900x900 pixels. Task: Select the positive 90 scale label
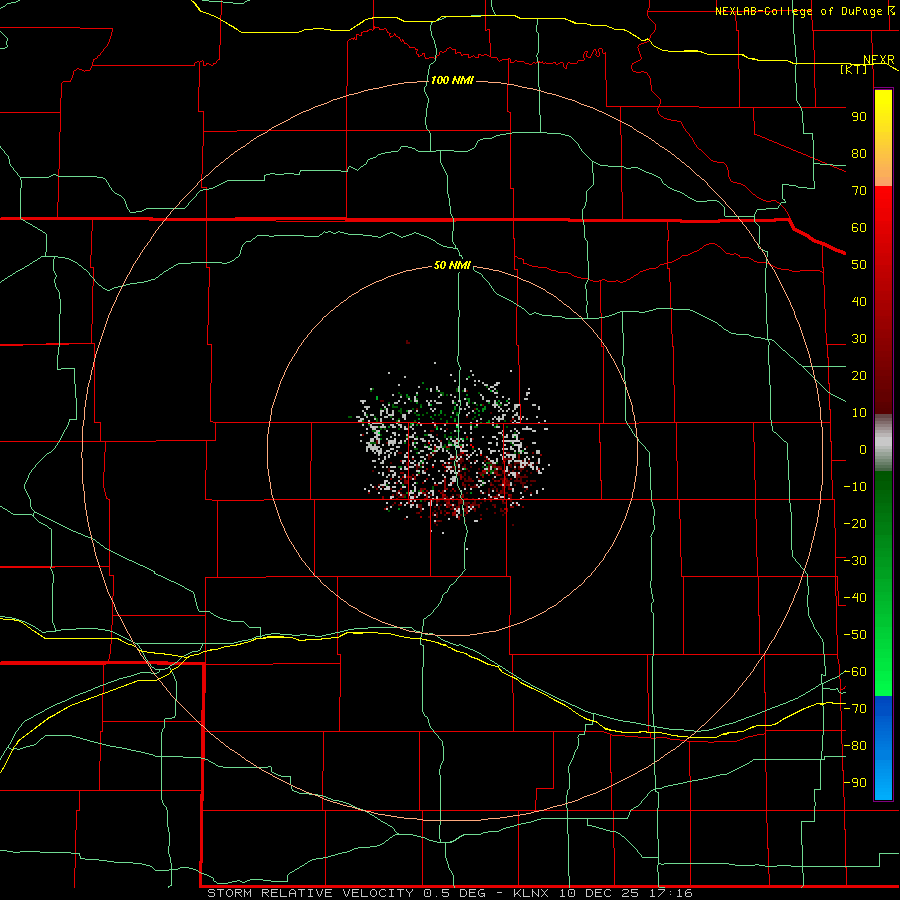coord(859,117)
